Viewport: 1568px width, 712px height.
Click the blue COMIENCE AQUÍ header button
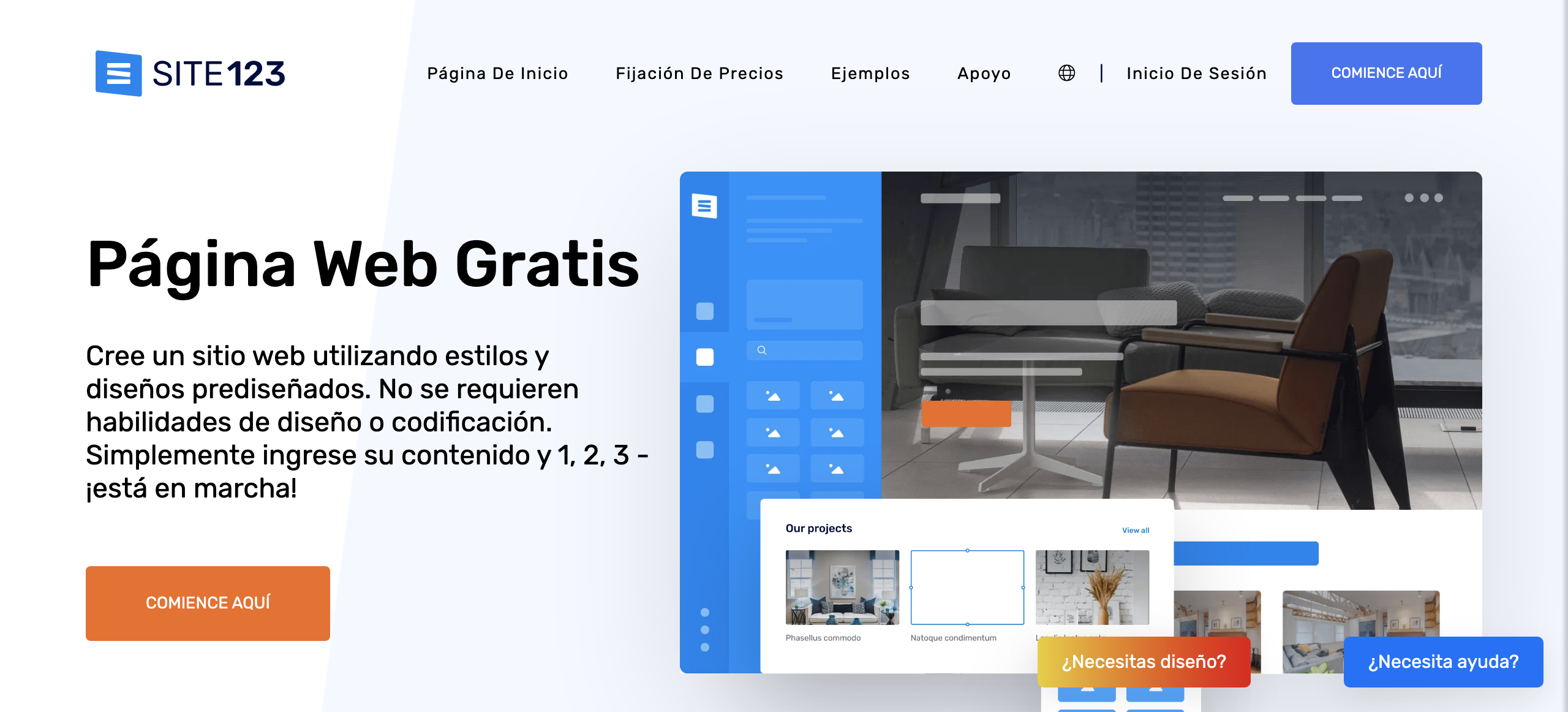[1386, 74]
